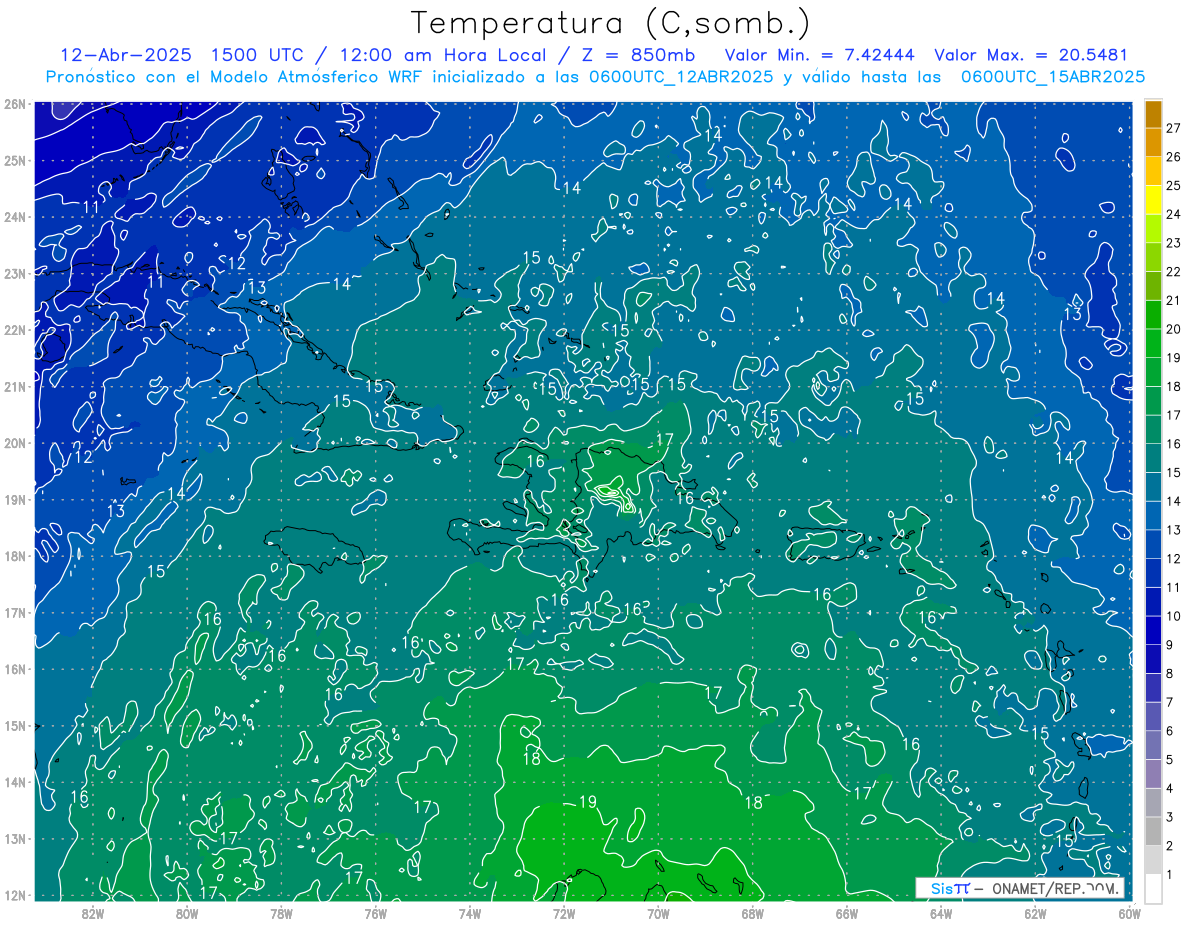Click the lavender swatch between legend 4 and 5
Viewport: 1200px width, 927px height.
point(1154,773)
